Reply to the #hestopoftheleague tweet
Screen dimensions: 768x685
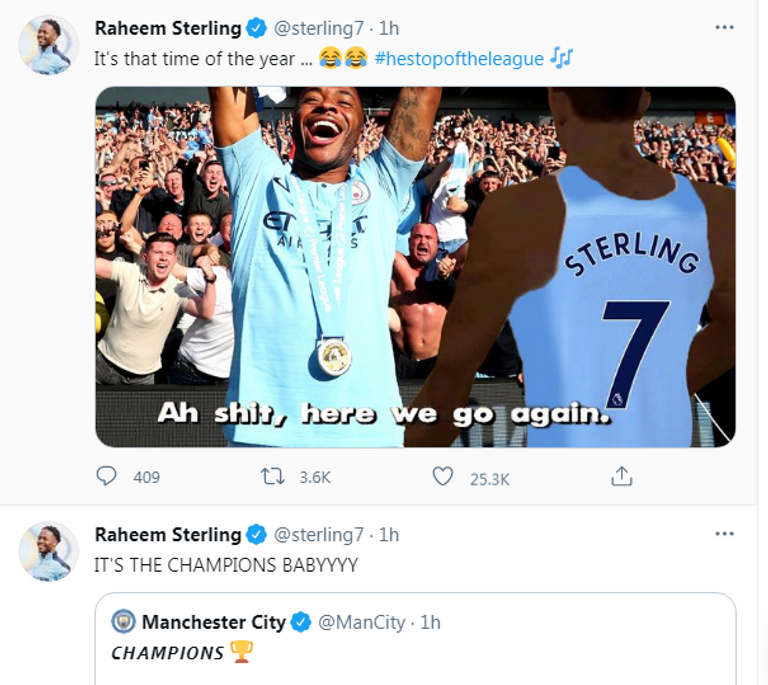[106, 476]
